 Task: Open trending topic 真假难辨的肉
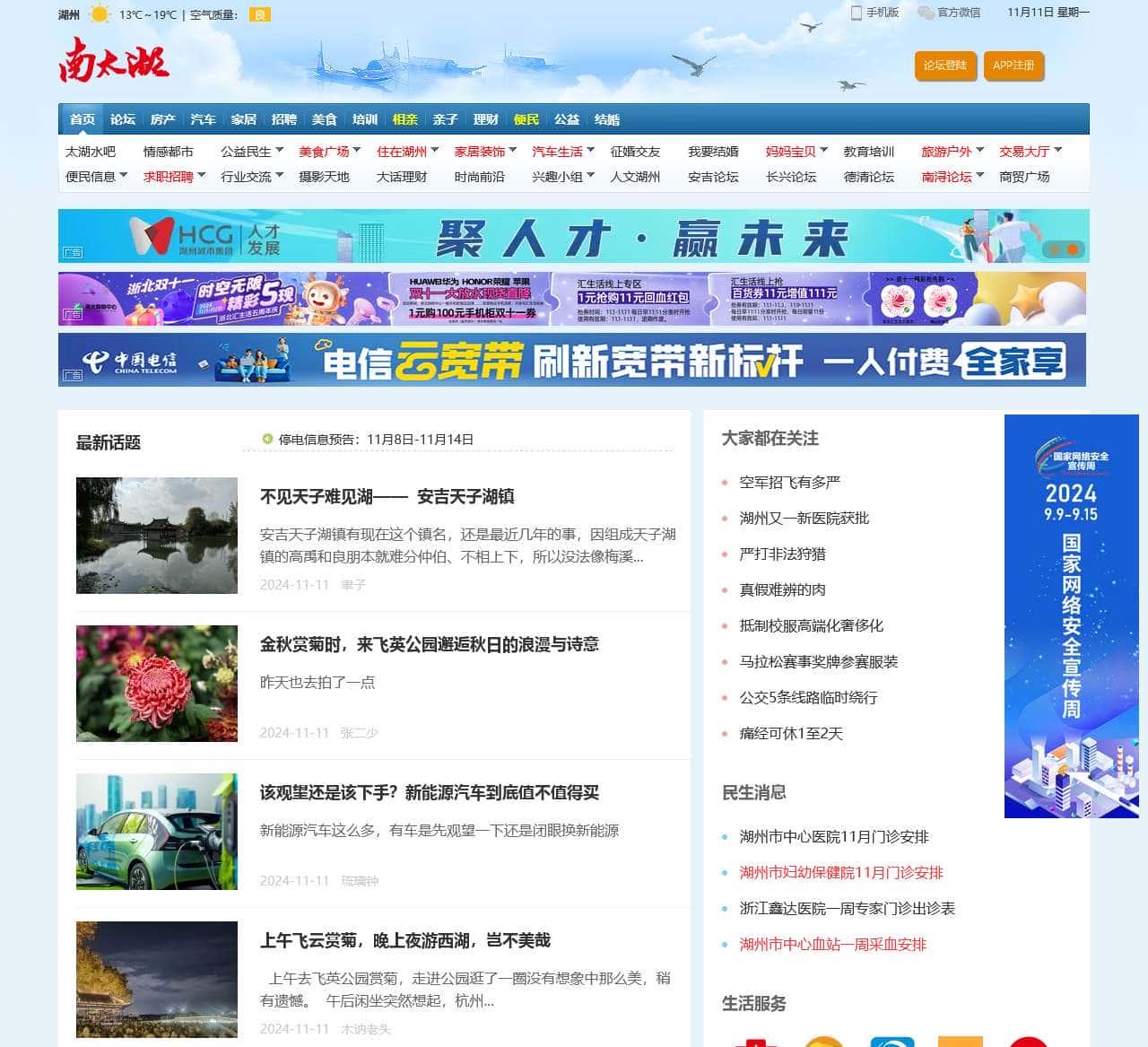(783, 589)
